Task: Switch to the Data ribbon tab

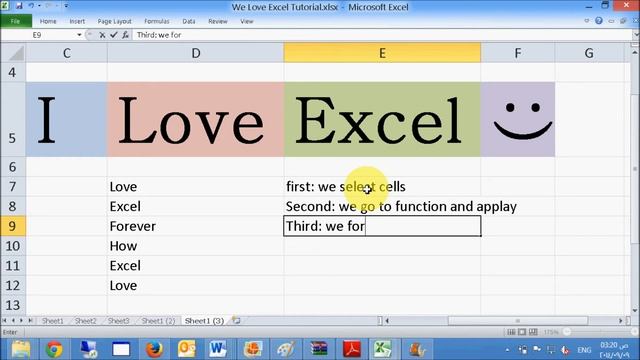Action: (x=189, y=21)
